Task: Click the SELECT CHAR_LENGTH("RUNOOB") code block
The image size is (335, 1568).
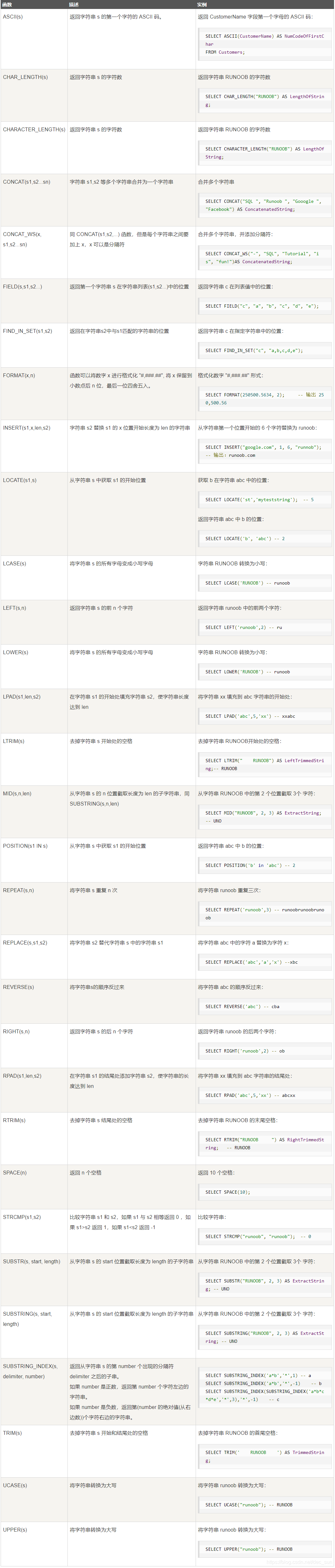Action: click(x=265, y=100)
